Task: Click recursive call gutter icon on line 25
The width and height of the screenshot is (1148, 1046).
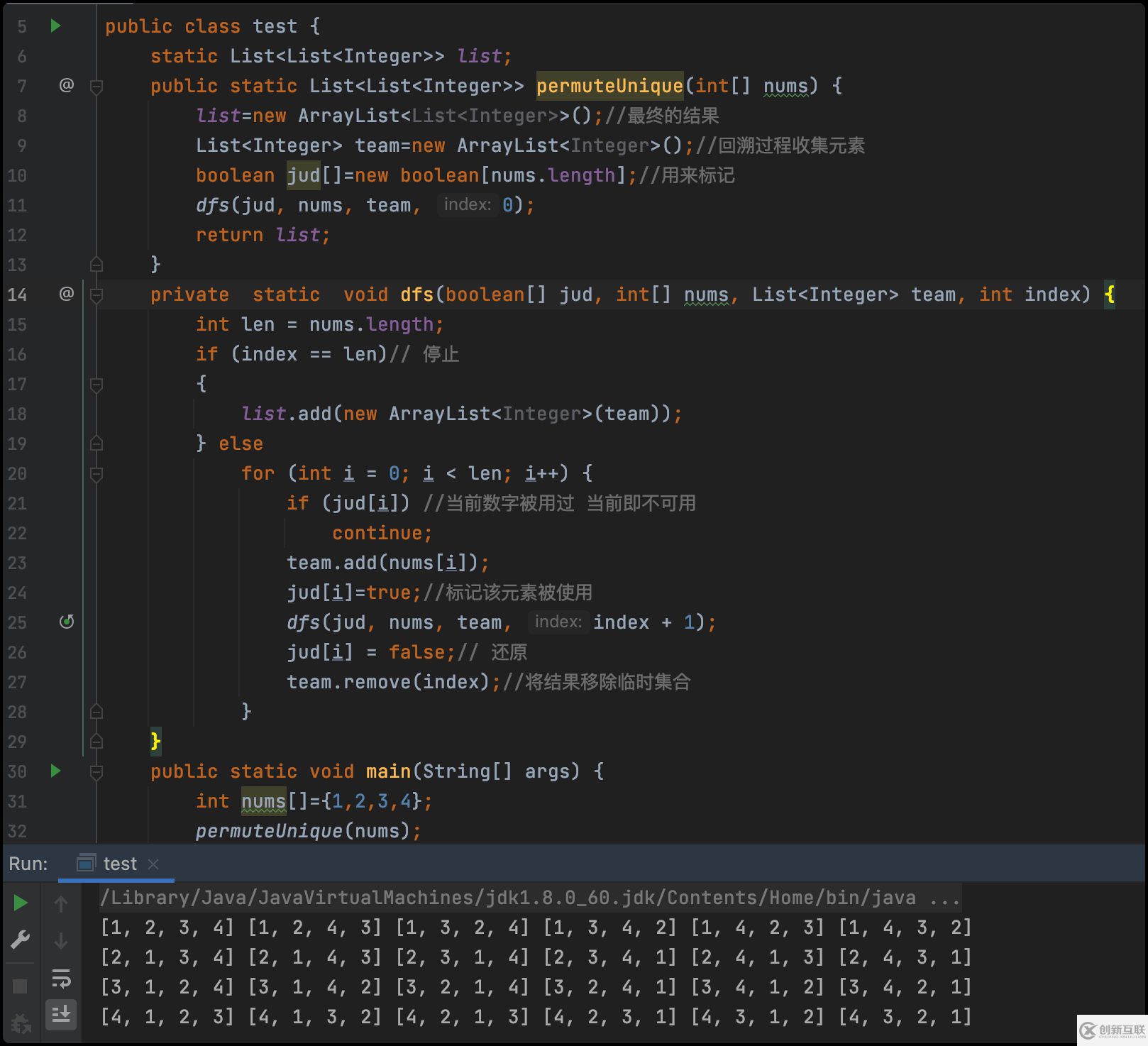Action: pos(67,622)
